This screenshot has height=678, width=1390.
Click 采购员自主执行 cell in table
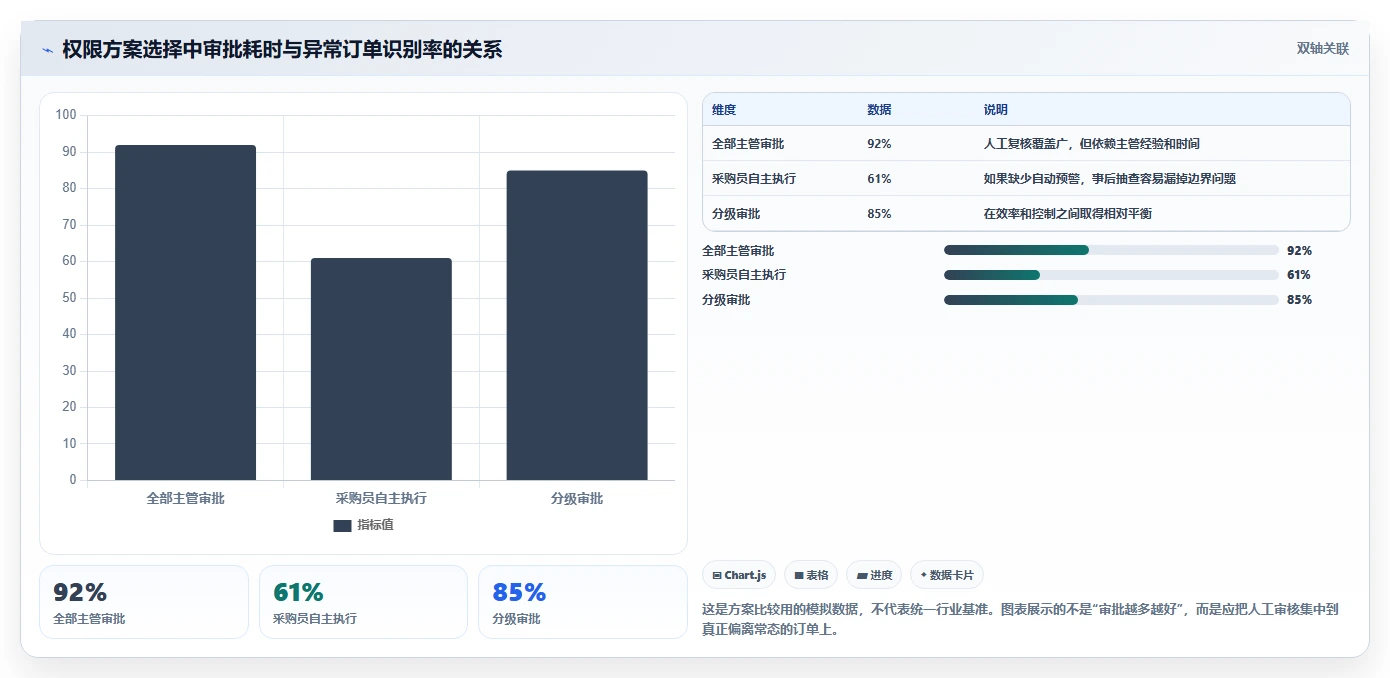tap(754, 179)
